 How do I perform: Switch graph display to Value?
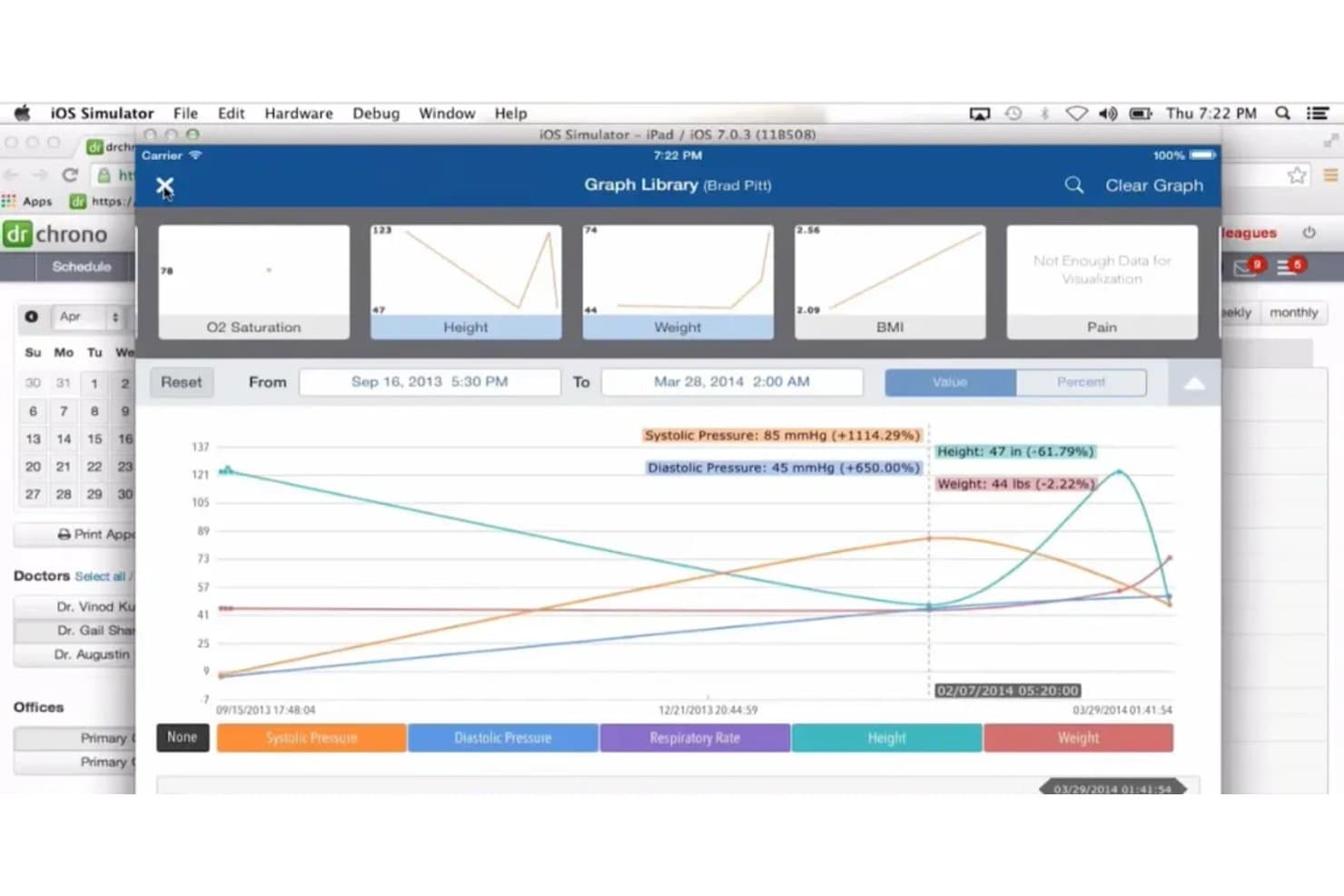pyautogui.click(x=950, y=382)
